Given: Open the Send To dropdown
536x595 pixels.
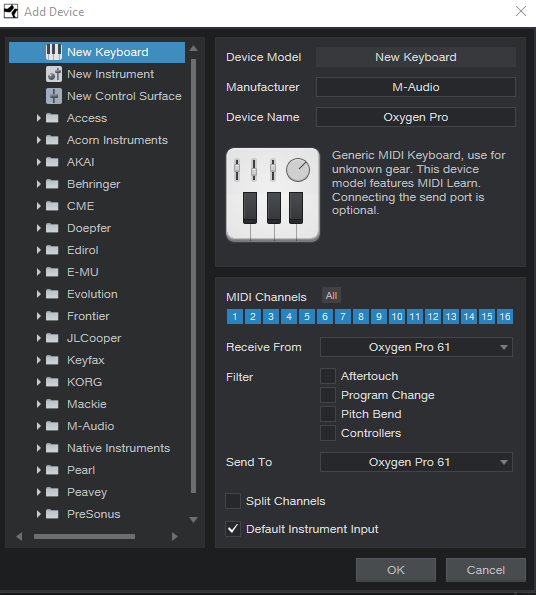Looking at the screenshot, I should (416, 462).
